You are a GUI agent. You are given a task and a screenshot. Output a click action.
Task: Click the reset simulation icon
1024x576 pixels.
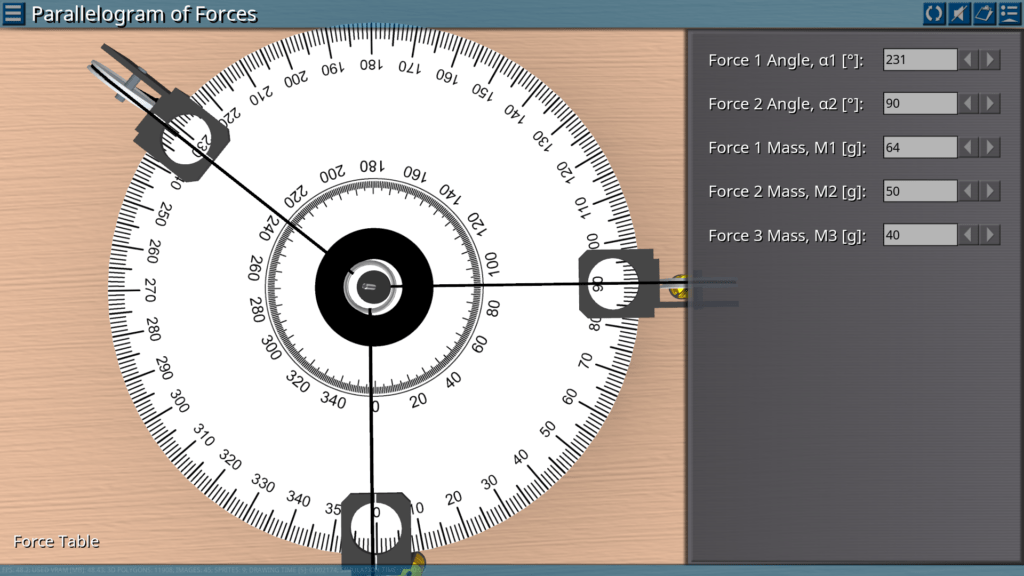pyautogui.click(x=934, y=14)
